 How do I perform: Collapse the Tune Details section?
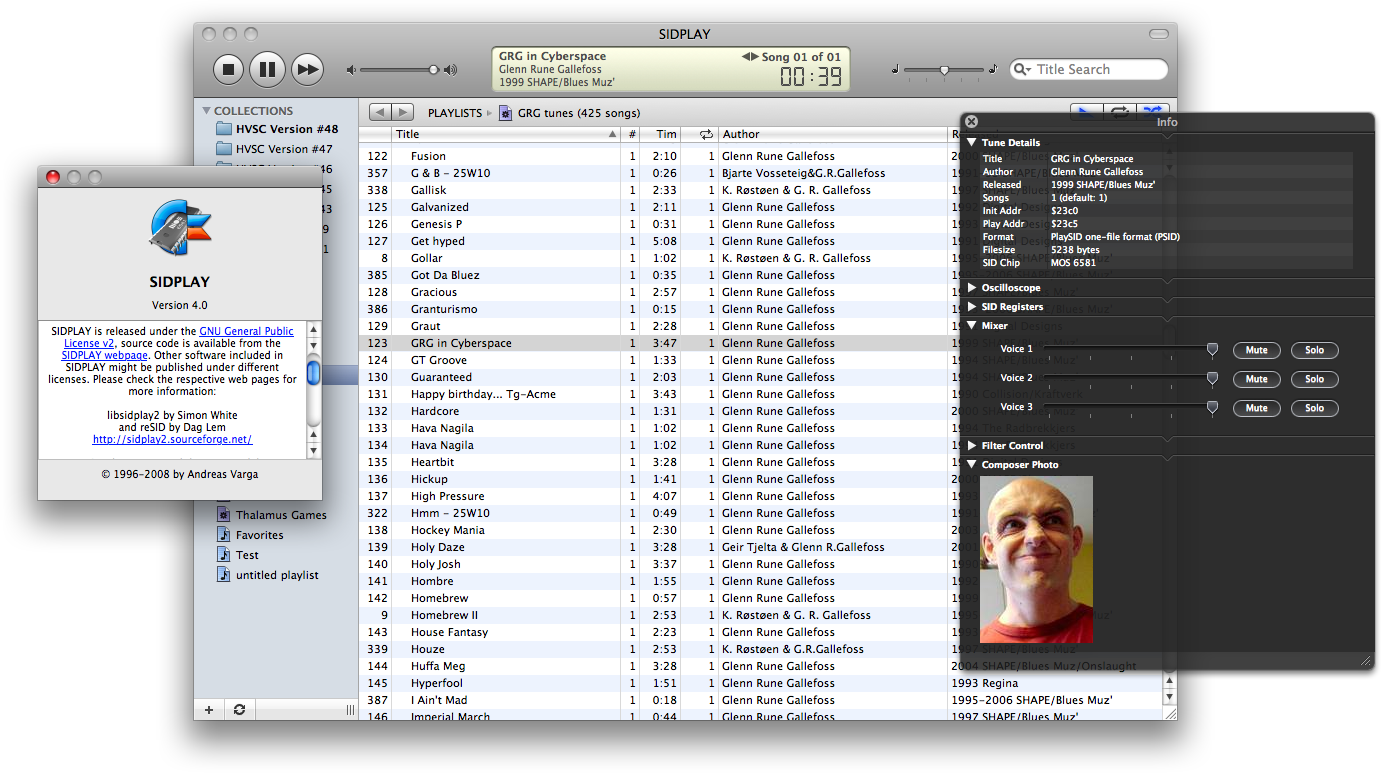(x=971, y=143)
